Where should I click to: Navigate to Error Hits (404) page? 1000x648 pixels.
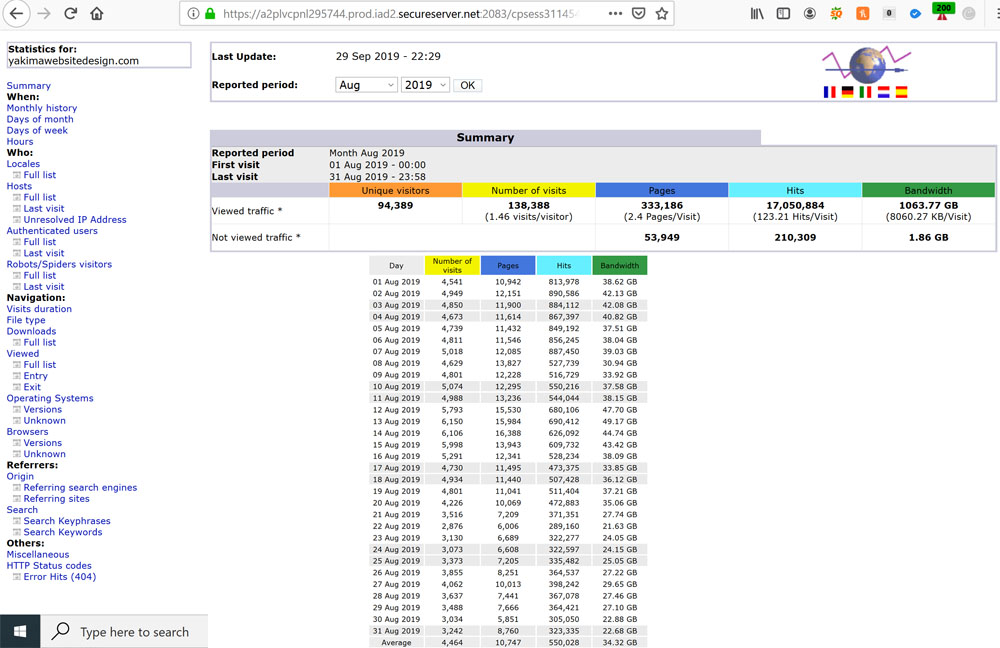pos(60,577)
